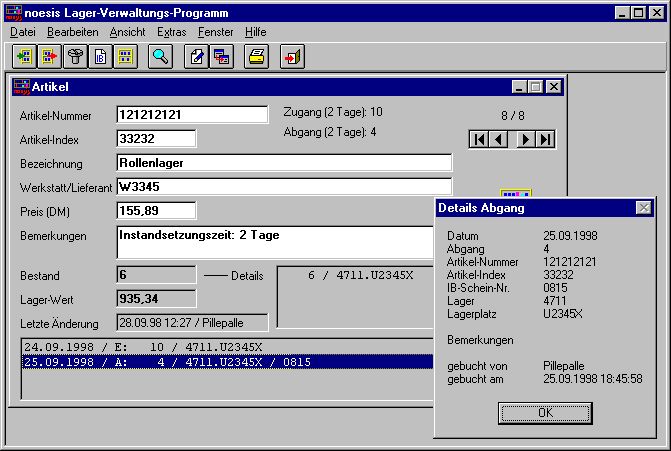Click the edit document pencil icon
The image size is (671, 451).
pos(196,56)
